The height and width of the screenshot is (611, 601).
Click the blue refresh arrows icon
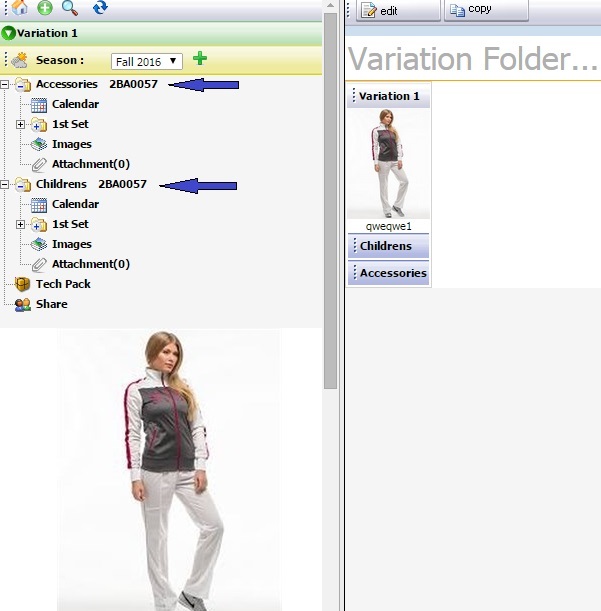(100, 7)
